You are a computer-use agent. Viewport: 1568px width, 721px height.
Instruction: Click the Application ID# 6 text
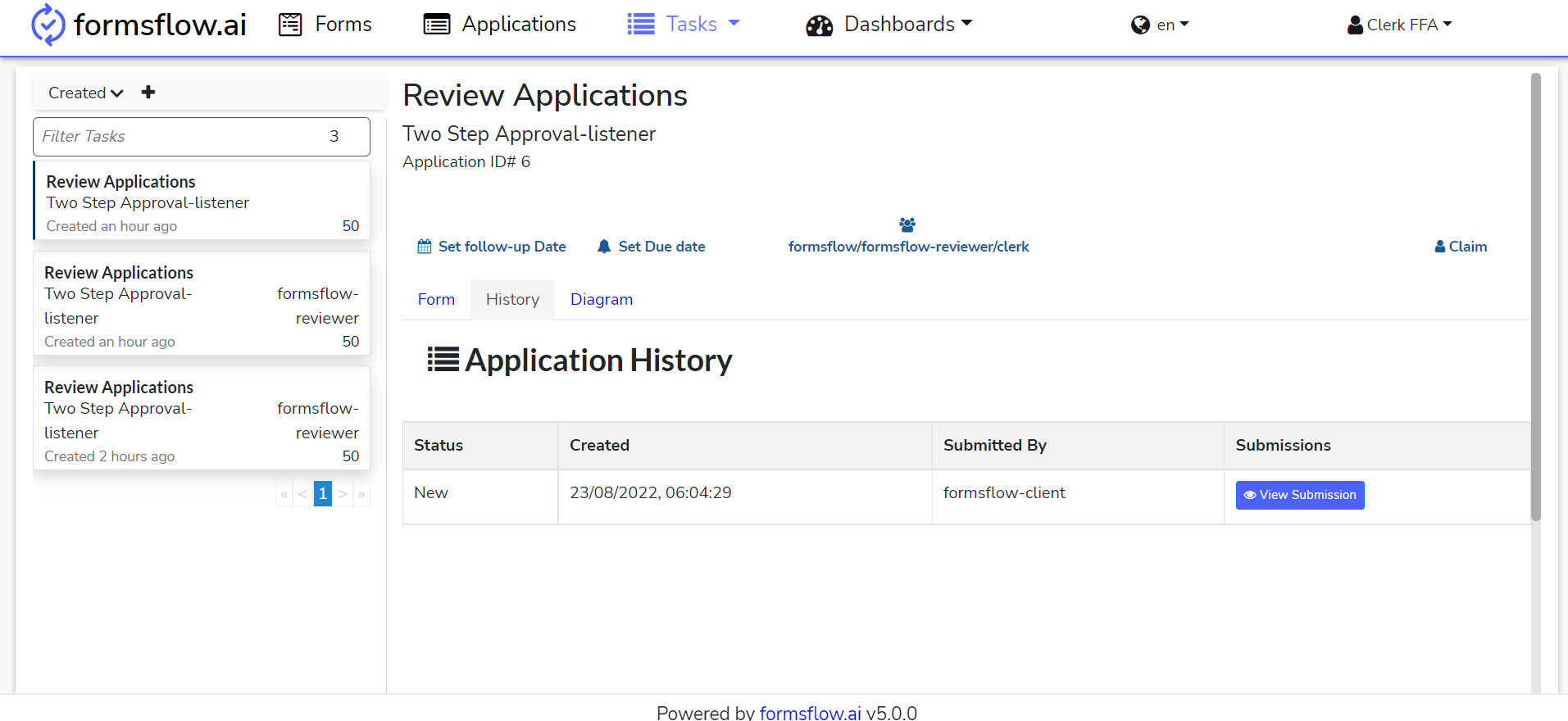(466, 162)
